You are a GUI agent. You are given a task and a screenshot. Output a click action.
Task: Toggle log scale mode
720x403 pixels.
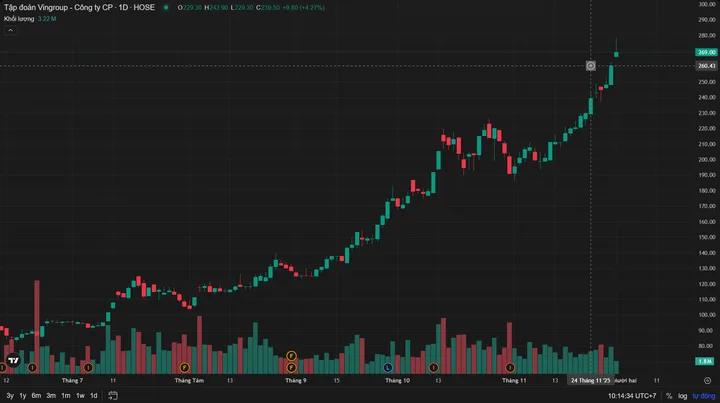683,396
